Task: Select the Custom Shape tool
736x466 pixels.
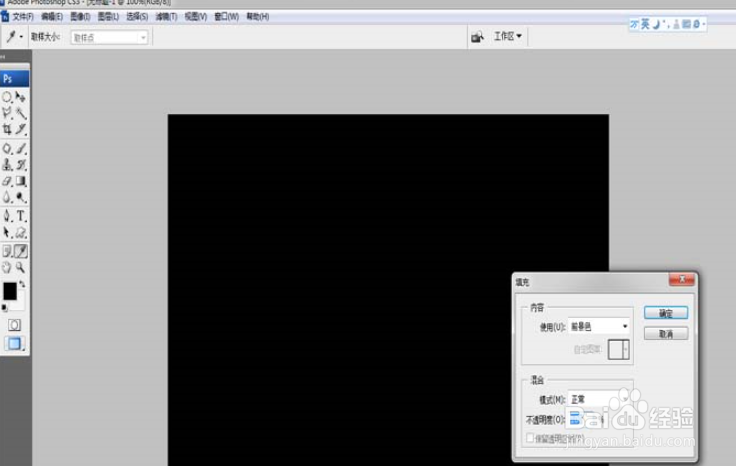Action: [21, 232]
